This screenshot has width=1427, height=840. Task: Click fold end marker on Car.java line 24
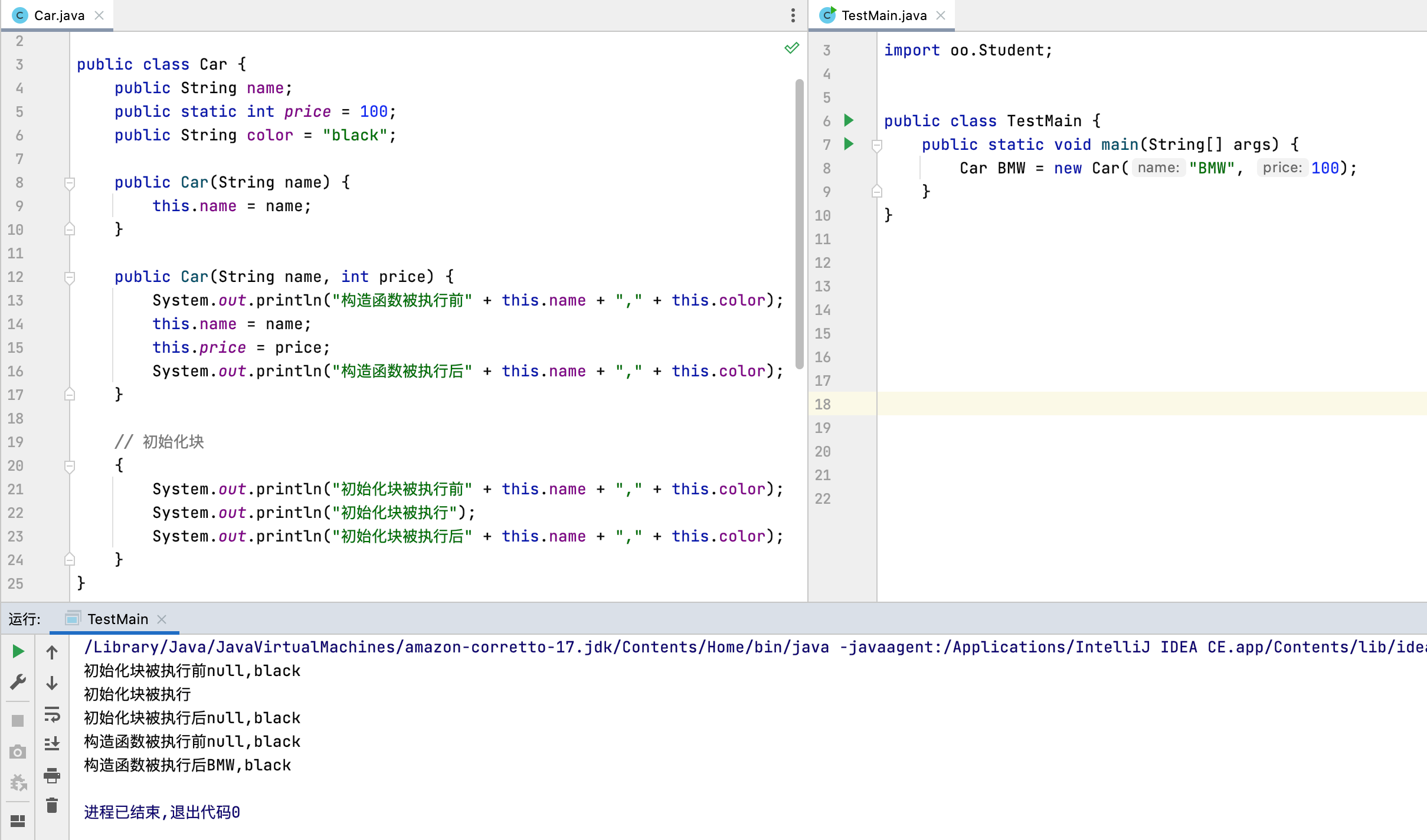click(x=69, y=559)
